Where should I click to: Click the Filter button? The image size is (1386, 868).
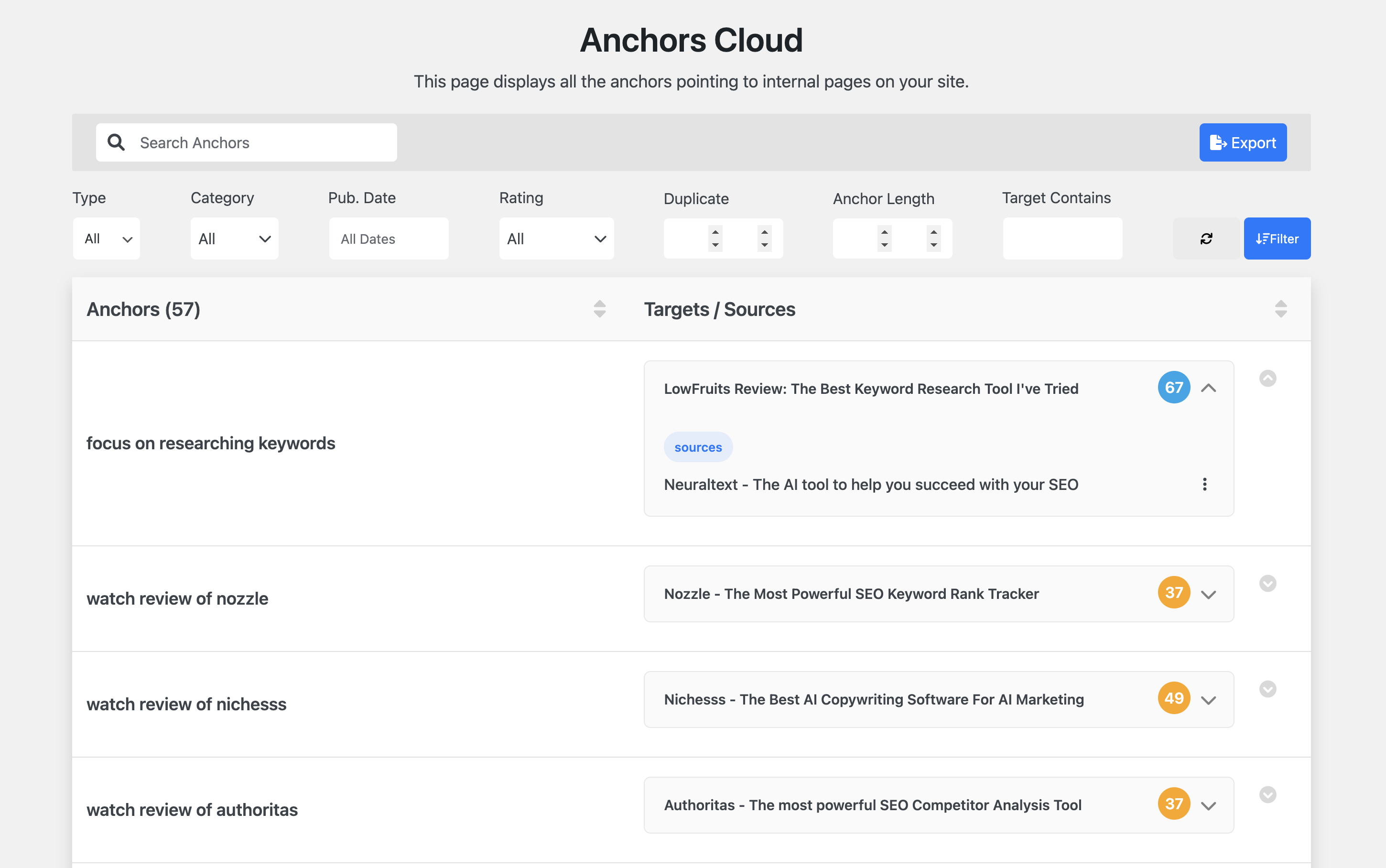pyautogui.click(x=1277, y=238)
